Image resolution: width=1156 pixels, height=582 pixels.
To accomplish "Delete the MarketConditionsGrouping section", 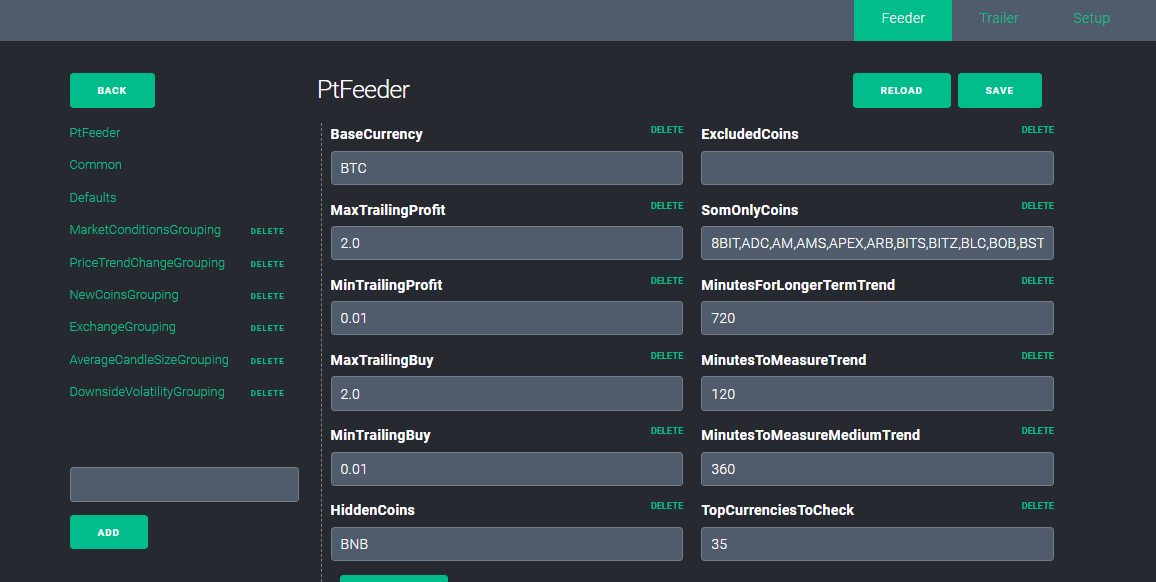I will pos(268,231).
